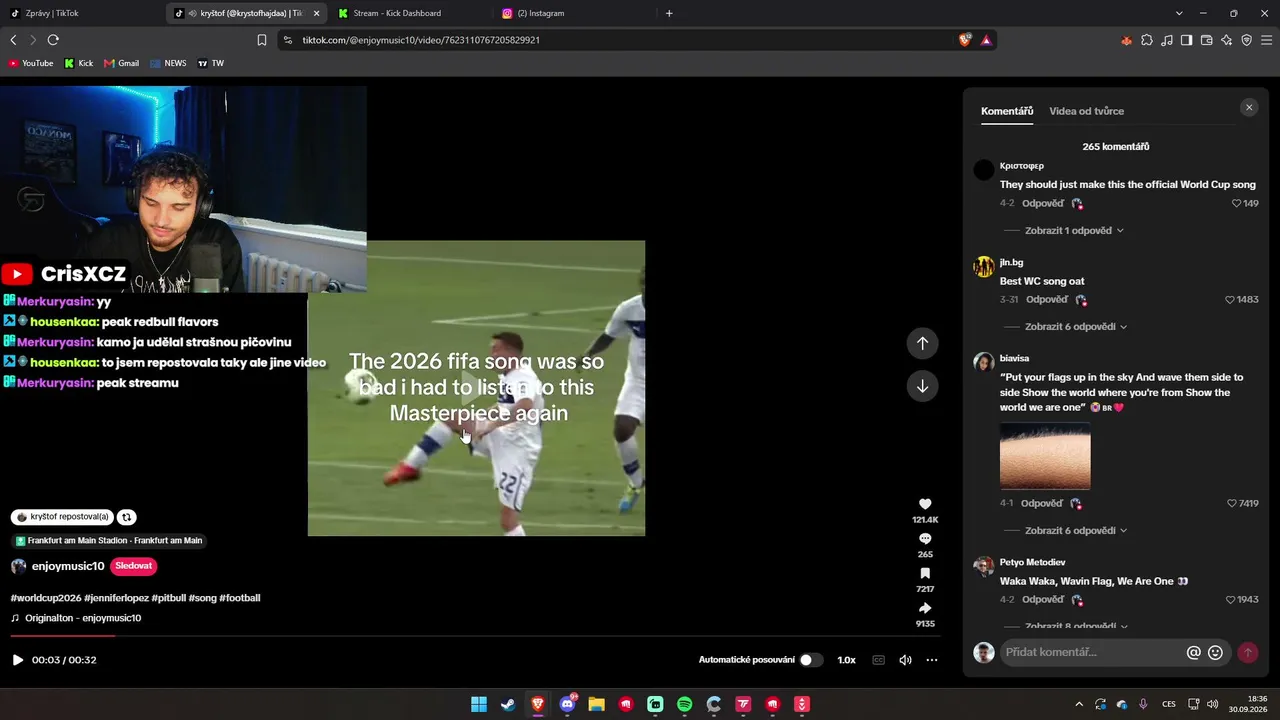Like the video with heart icon
1280x720 pixels.
925,504
